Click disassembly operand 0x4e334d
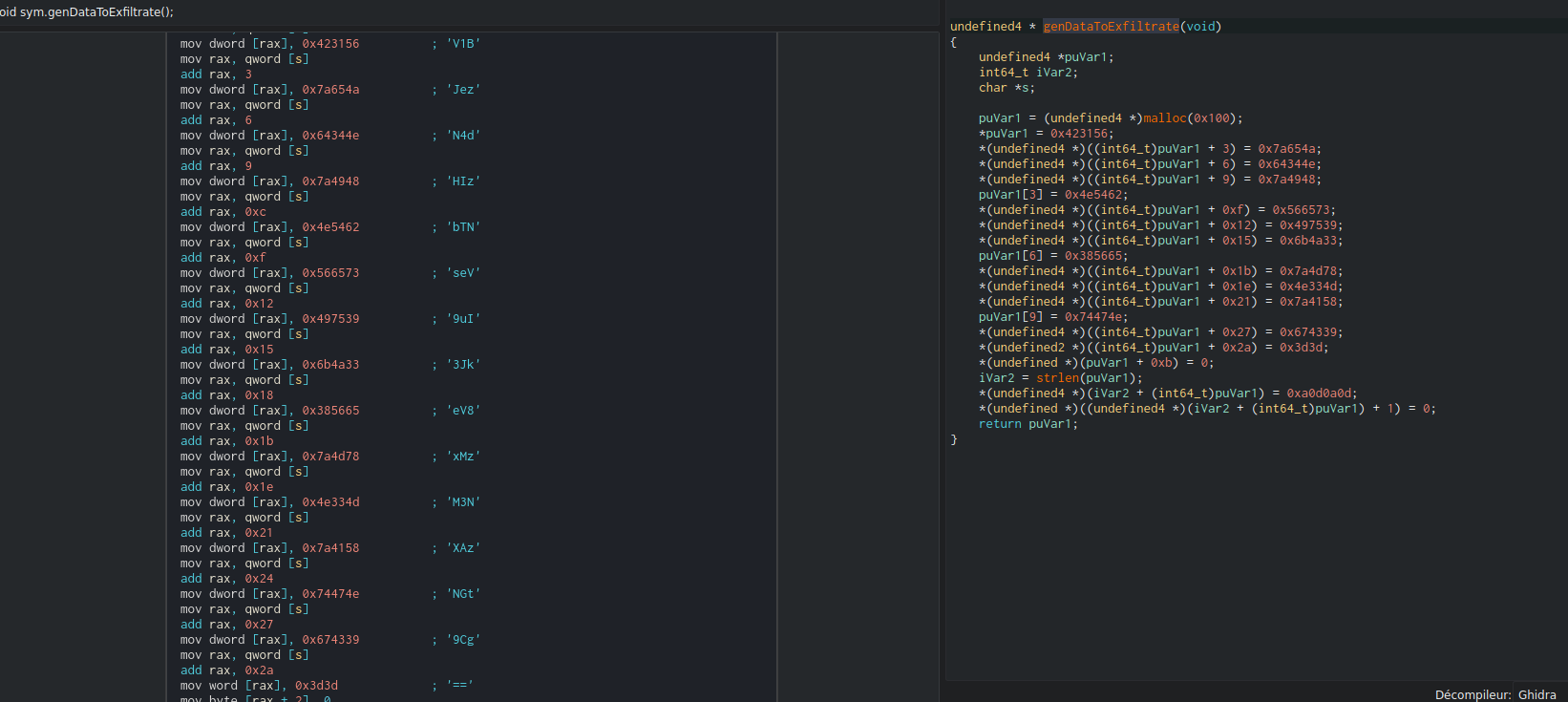Image resolution: width=1568 pixels, height=702 pixels. tap(330, 502)
